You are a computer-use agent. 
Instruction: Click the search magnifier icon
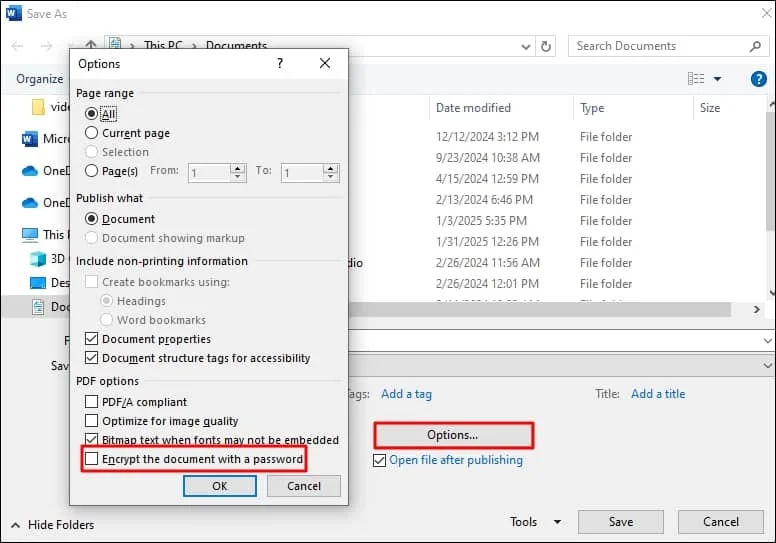755,47
